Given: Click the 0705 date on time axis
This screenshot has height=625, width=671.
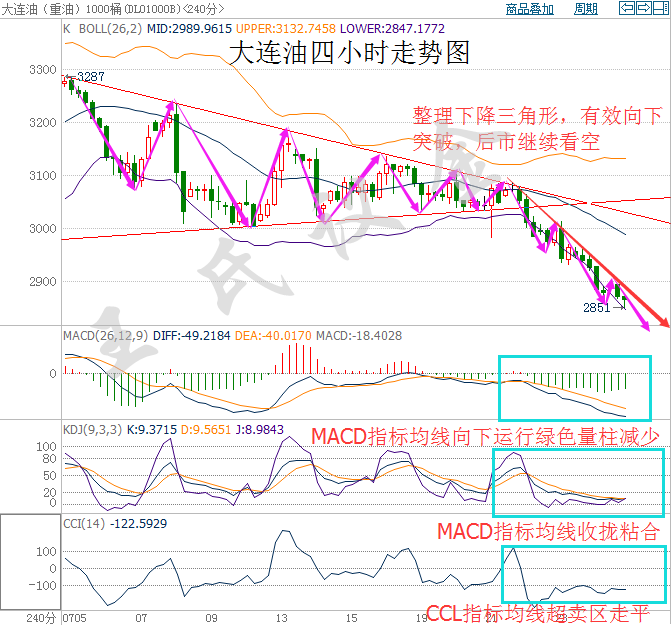Looking at the screenshot, I should coord(74,618).
